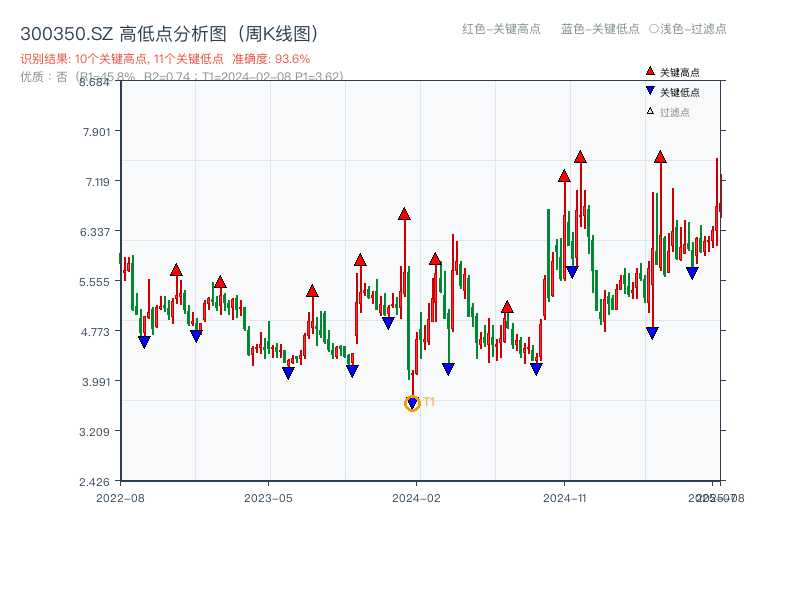
Task: Select the 关键低点 legend label
Action: pyautogui.click(x=680, y=92)
